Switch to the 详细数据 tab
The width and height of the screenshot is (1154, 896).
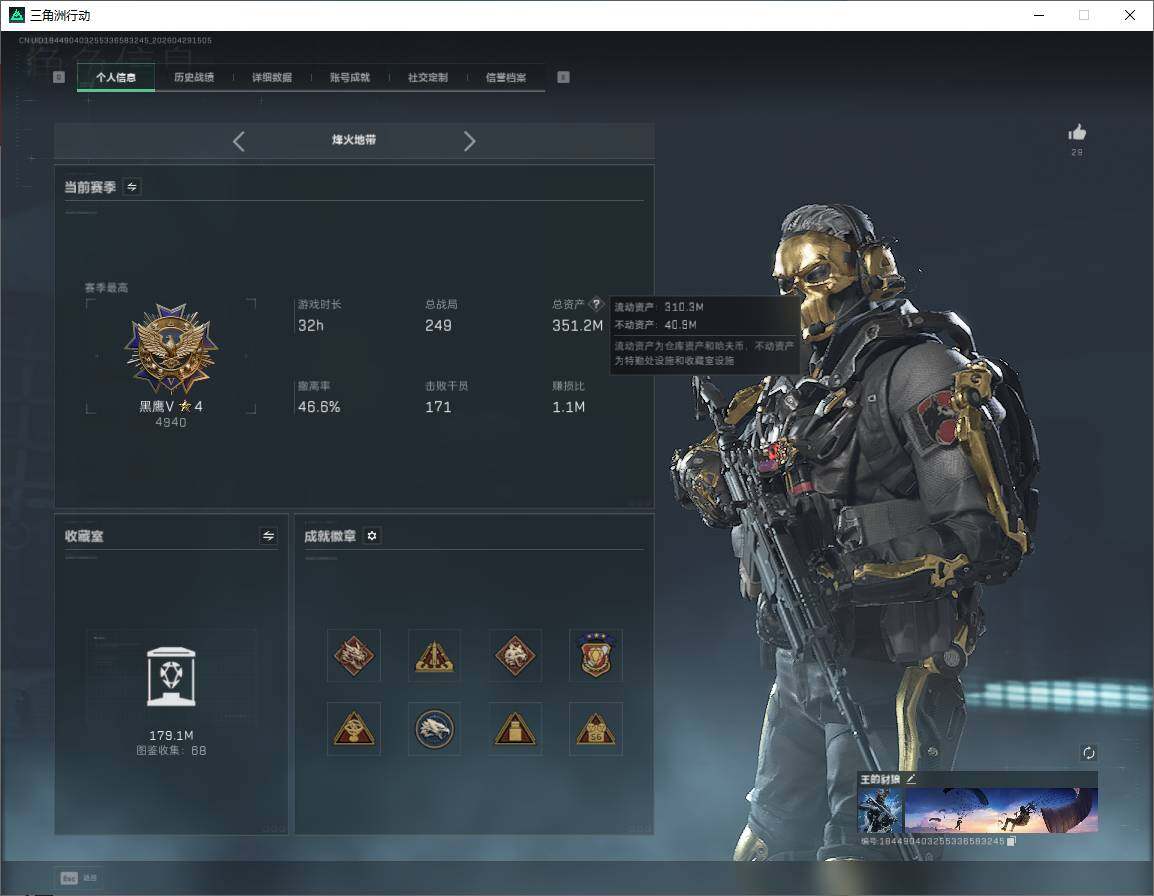(x=272, y=77)
